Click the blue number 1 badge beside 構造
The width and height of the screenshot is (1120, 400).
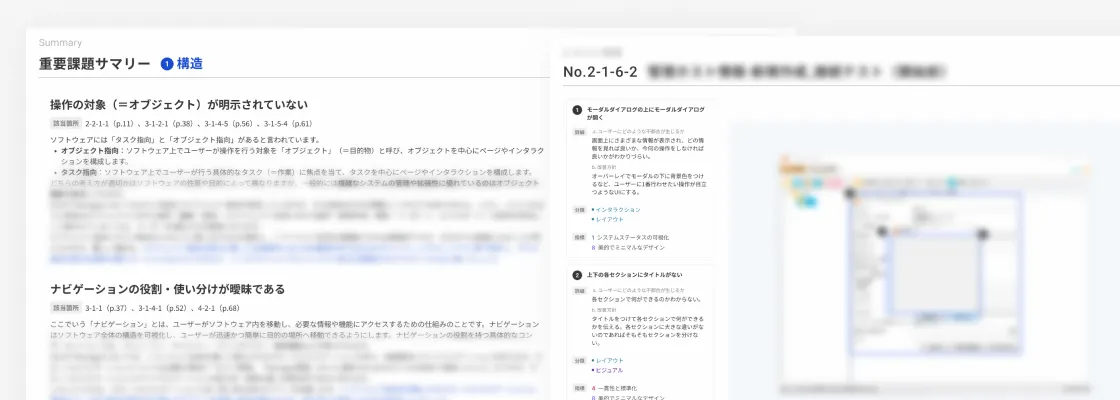167,64
